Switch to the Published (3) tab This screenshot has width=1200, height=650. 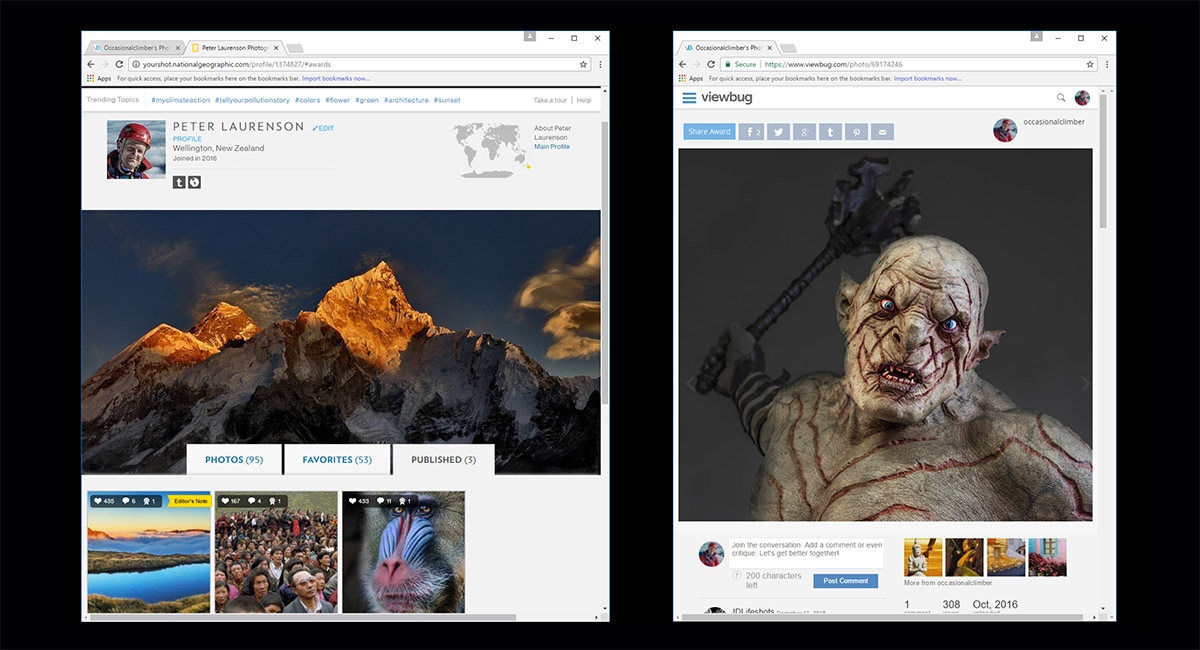(x=443, y=460)
